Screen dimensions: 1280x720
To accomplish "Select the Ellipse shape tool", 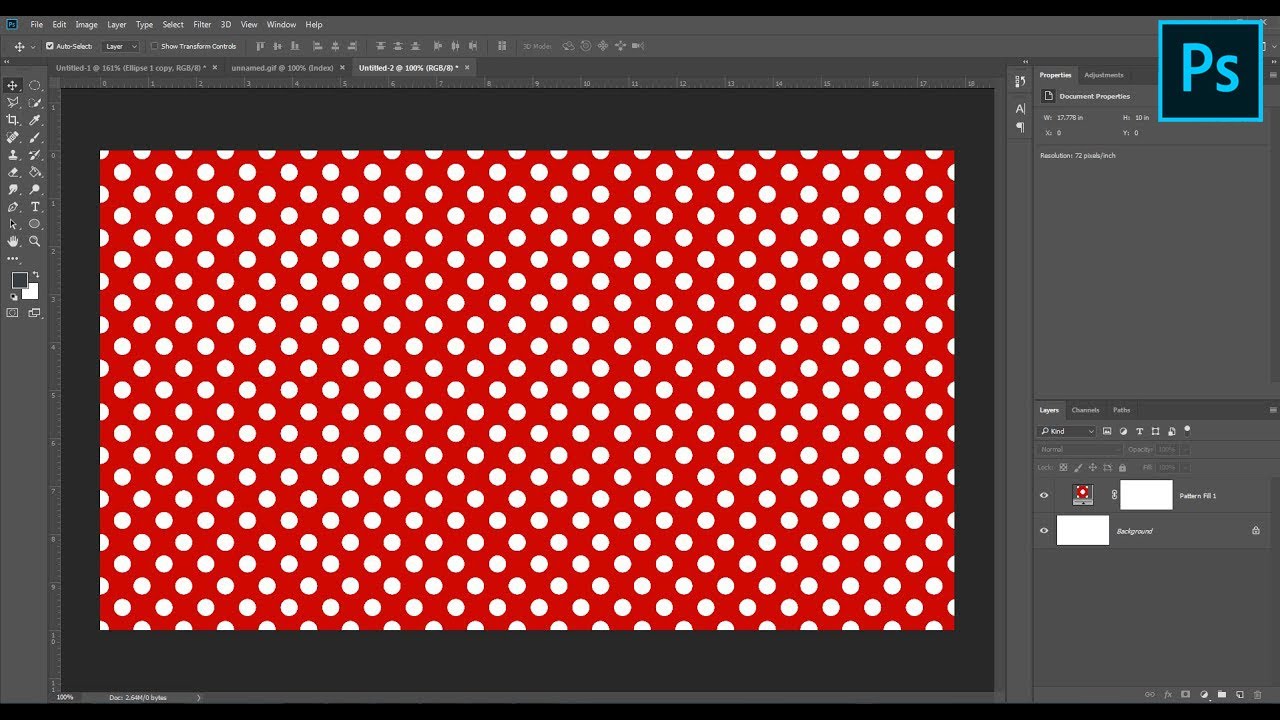I will click(x=35, y=224).
